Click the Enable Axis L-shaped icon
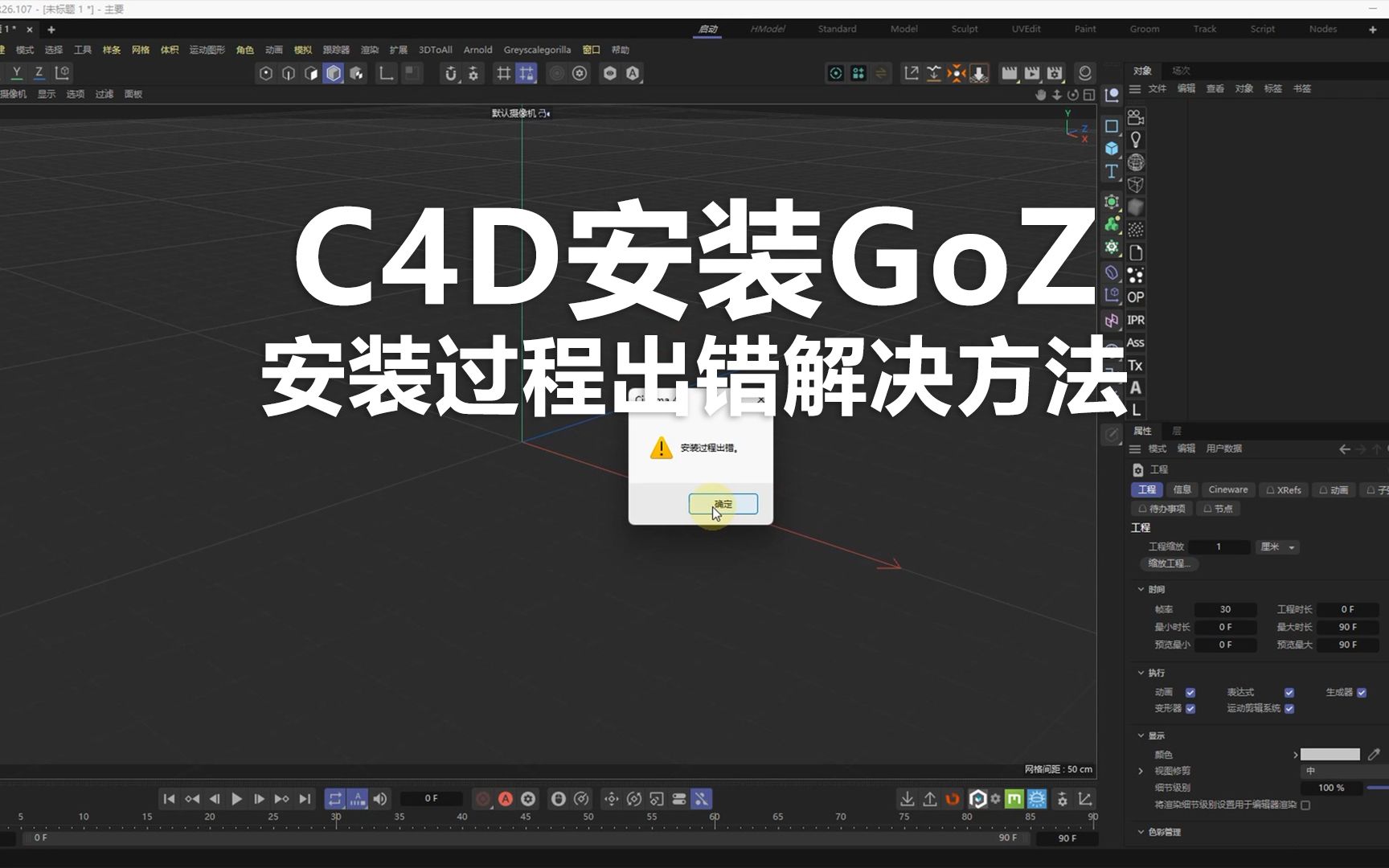1389x868 pixels. tap(387, 74)
